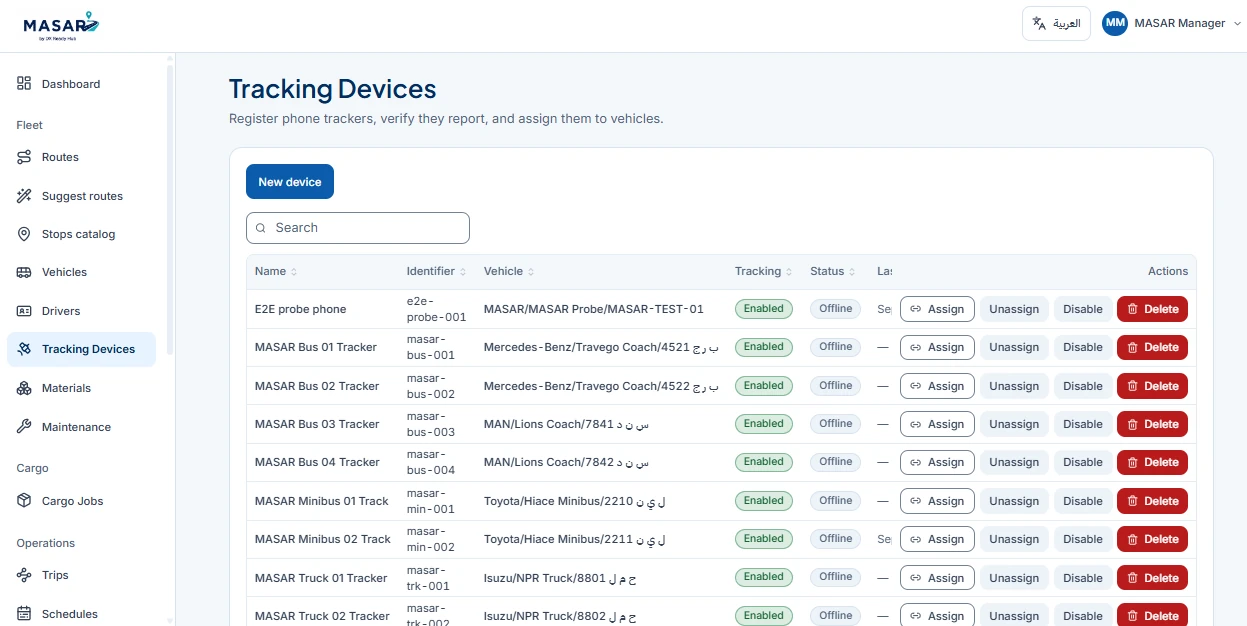Viewport: 1247px width, 626px height.
Task: Disable MASAR Bus 03 Tracker
Action: tap(1082, 424)
